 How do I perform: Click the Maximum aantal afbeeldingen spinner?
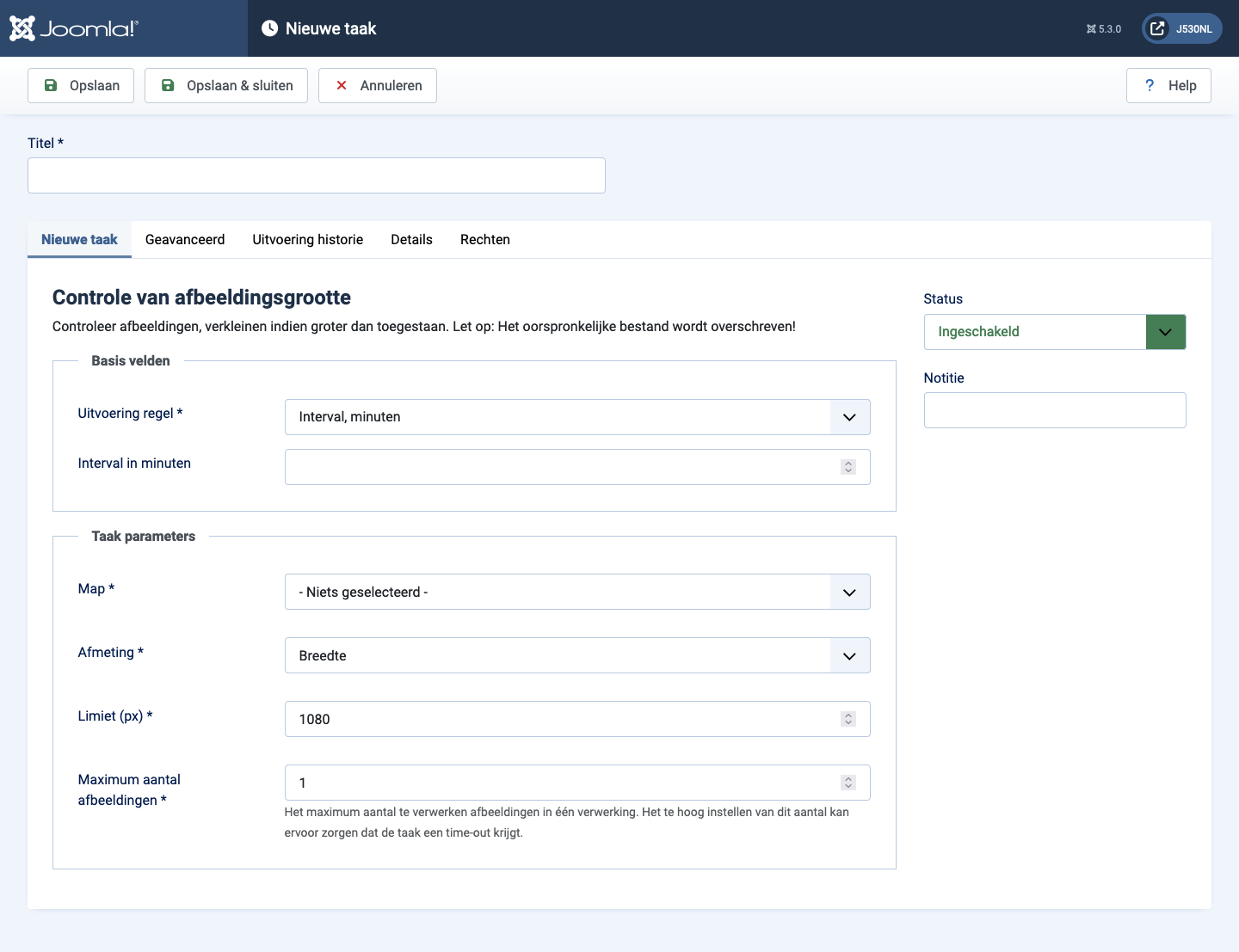(x=848, y=783)
